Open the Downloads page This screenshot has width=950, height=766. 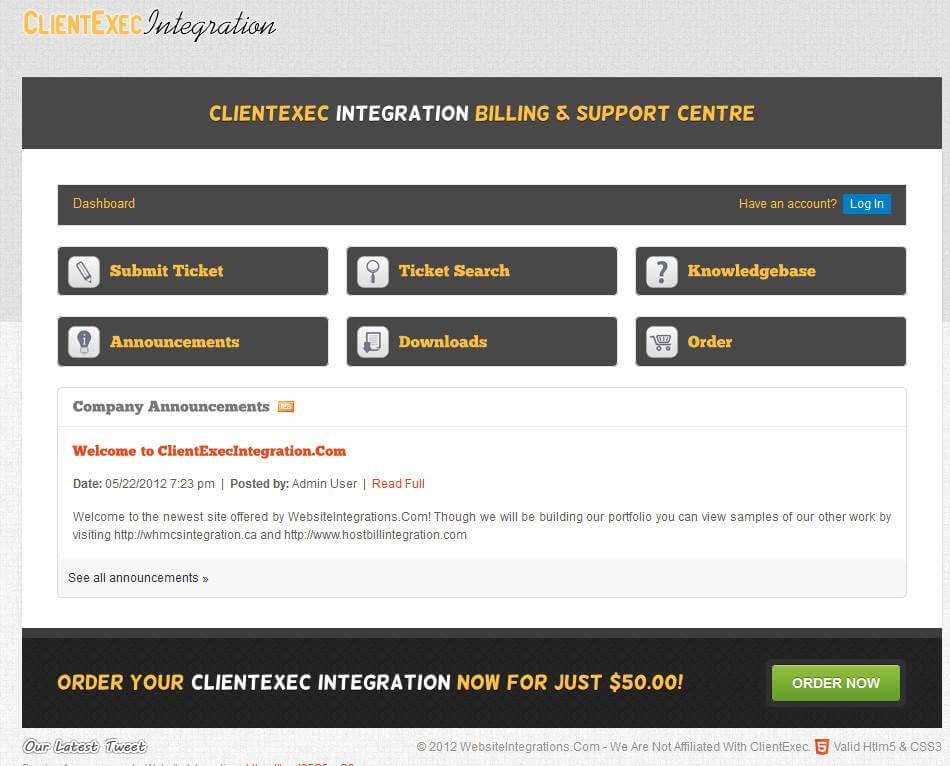pos(482,341)
